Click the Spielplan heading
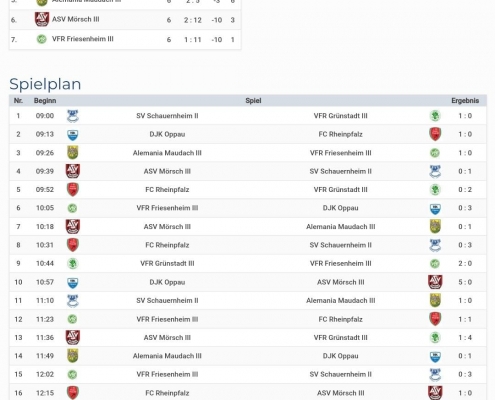495x400 pixels. click(45, 84)
